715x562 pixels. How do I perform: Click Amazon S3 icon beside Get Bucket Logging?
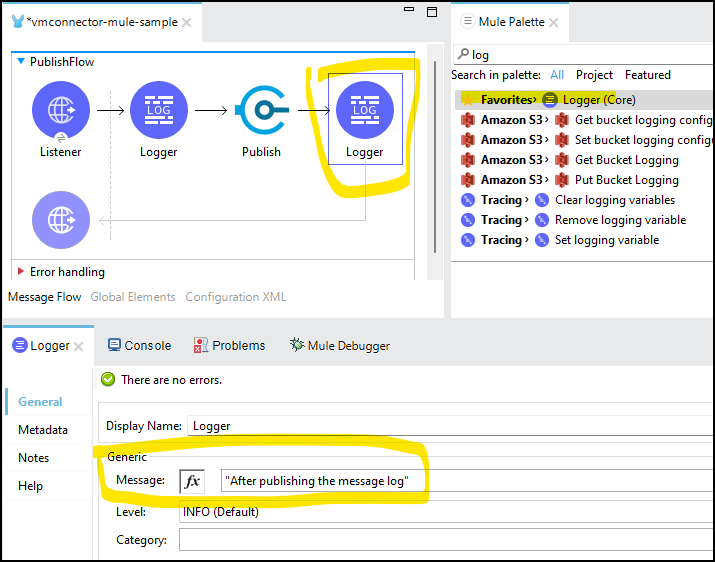(562, 160)
